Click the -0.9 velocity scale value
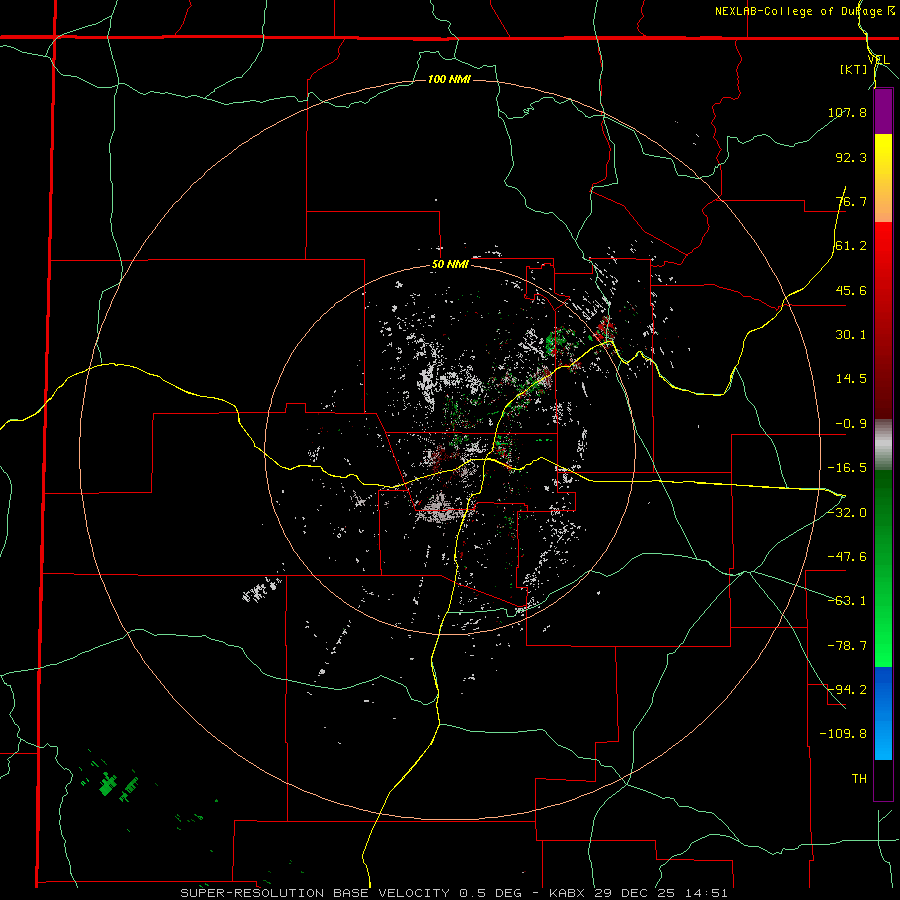Screen dimensions: 900x900 tap(851, 424)
